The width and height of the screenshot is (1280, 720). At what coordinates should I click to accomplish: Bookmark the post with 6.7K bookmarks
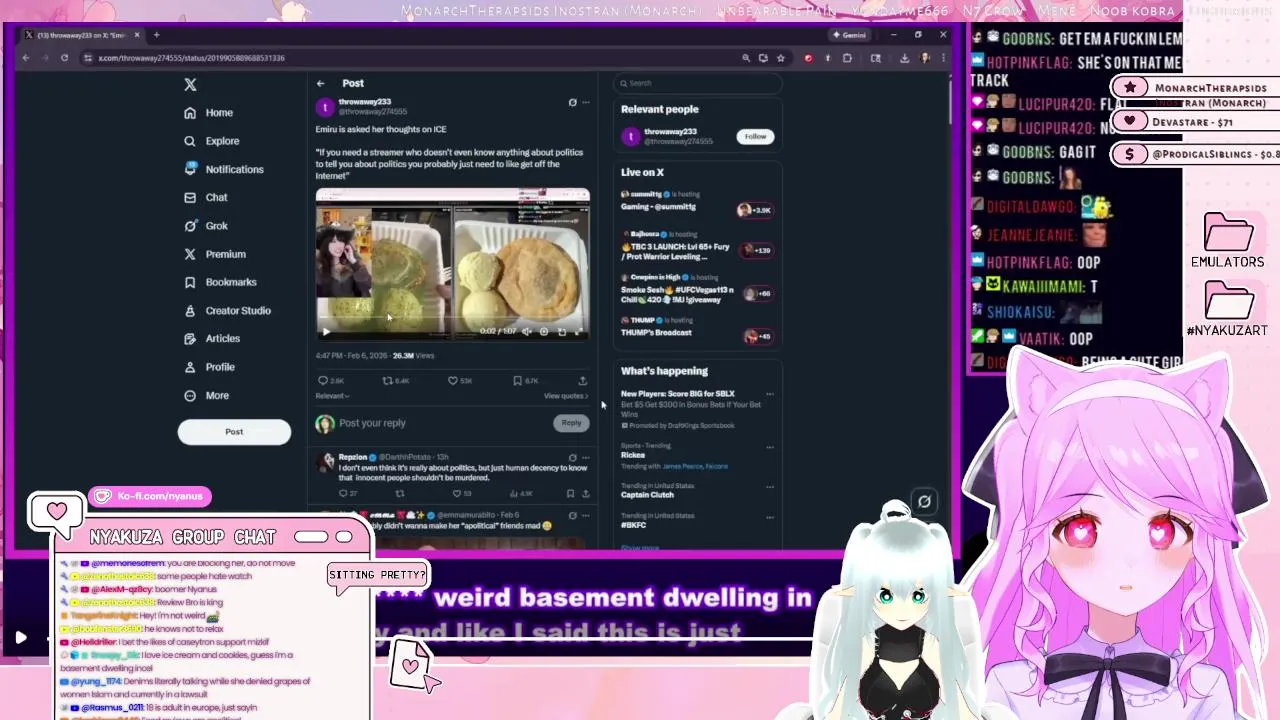click(525, 381)
